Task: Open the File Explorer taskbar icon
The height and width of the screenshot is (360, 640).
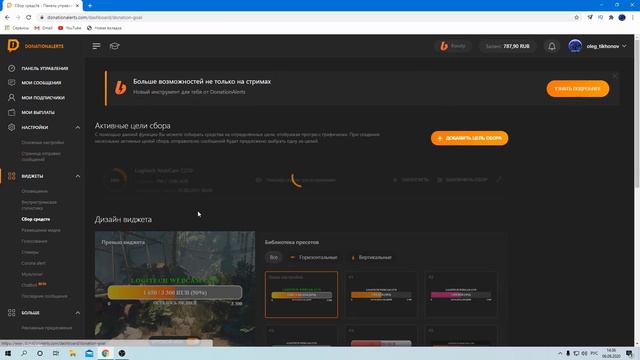Action: pos(73,353)
